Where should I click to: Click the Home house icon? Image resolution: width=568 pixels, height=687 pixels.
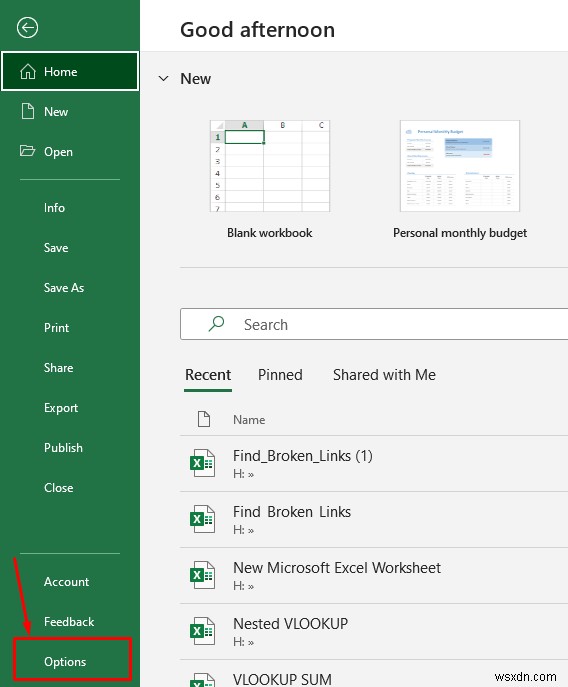coord(28,71)
